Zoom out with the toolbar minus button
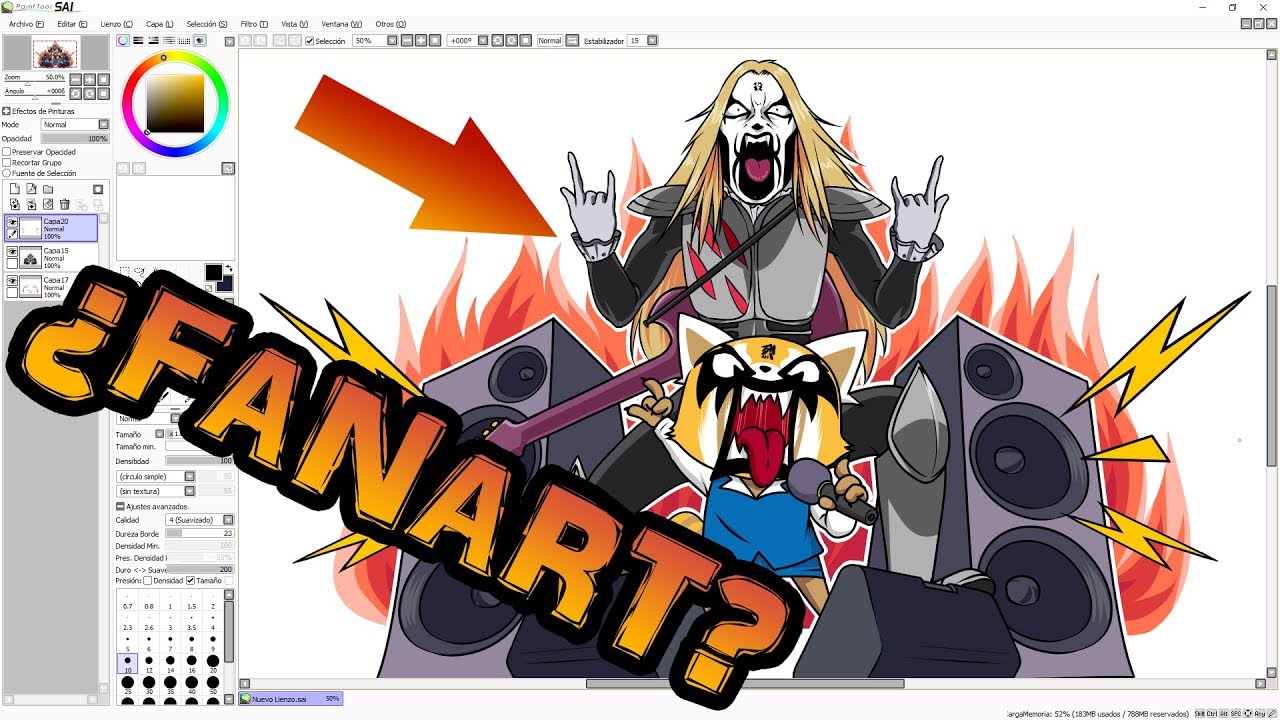This screenshot has width=1280, height=720. (x=407, y=40)
